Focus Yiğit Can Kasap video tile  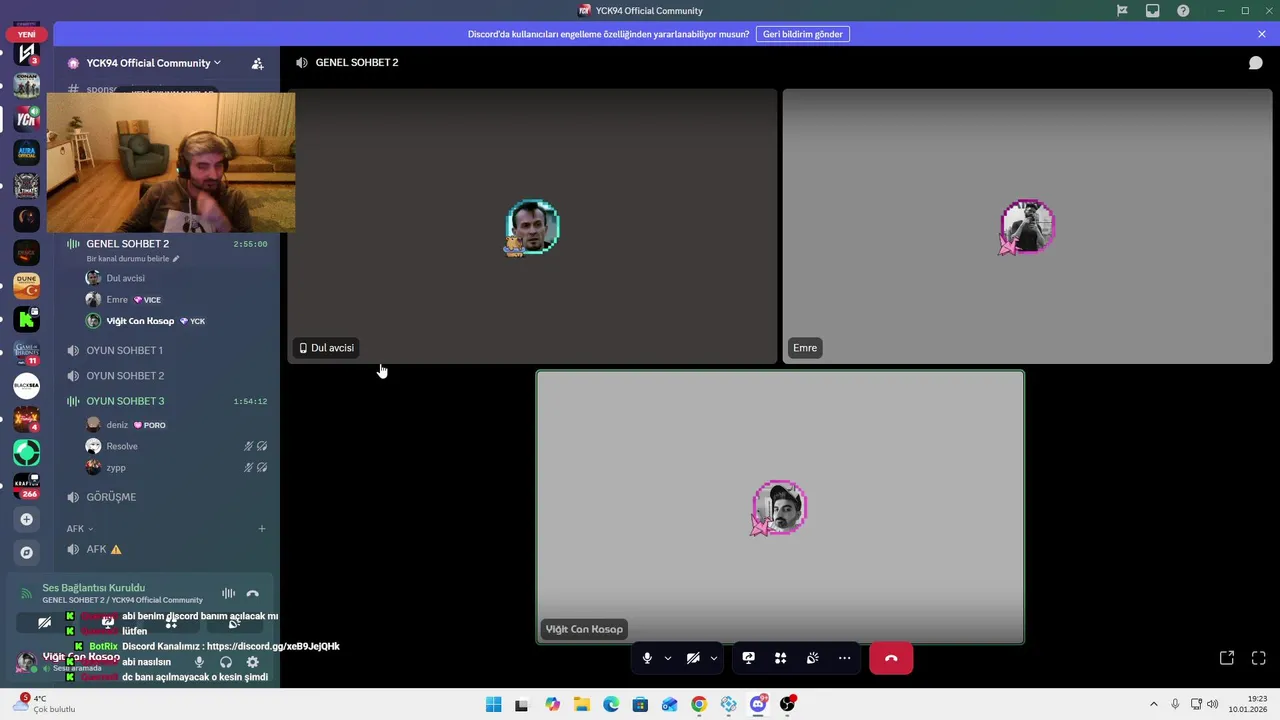point(780,507)
